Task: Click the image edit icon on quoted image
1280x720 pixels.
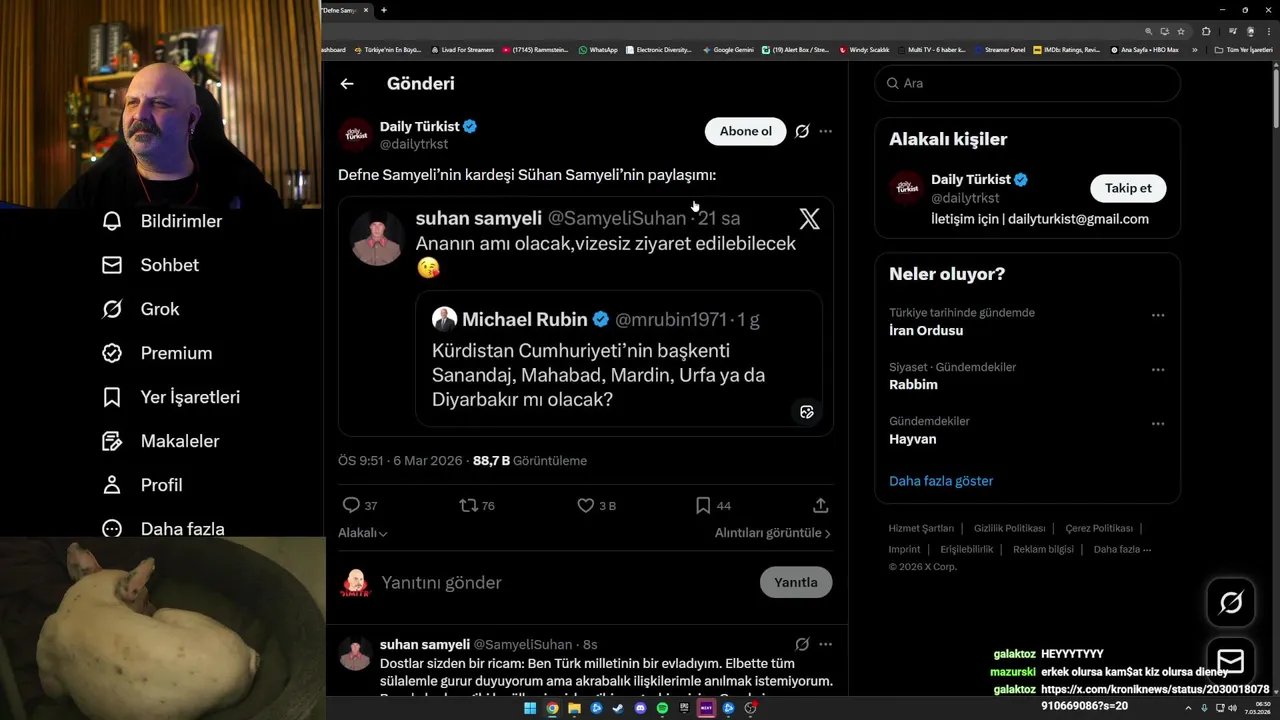Action: (x=807, y=412)
